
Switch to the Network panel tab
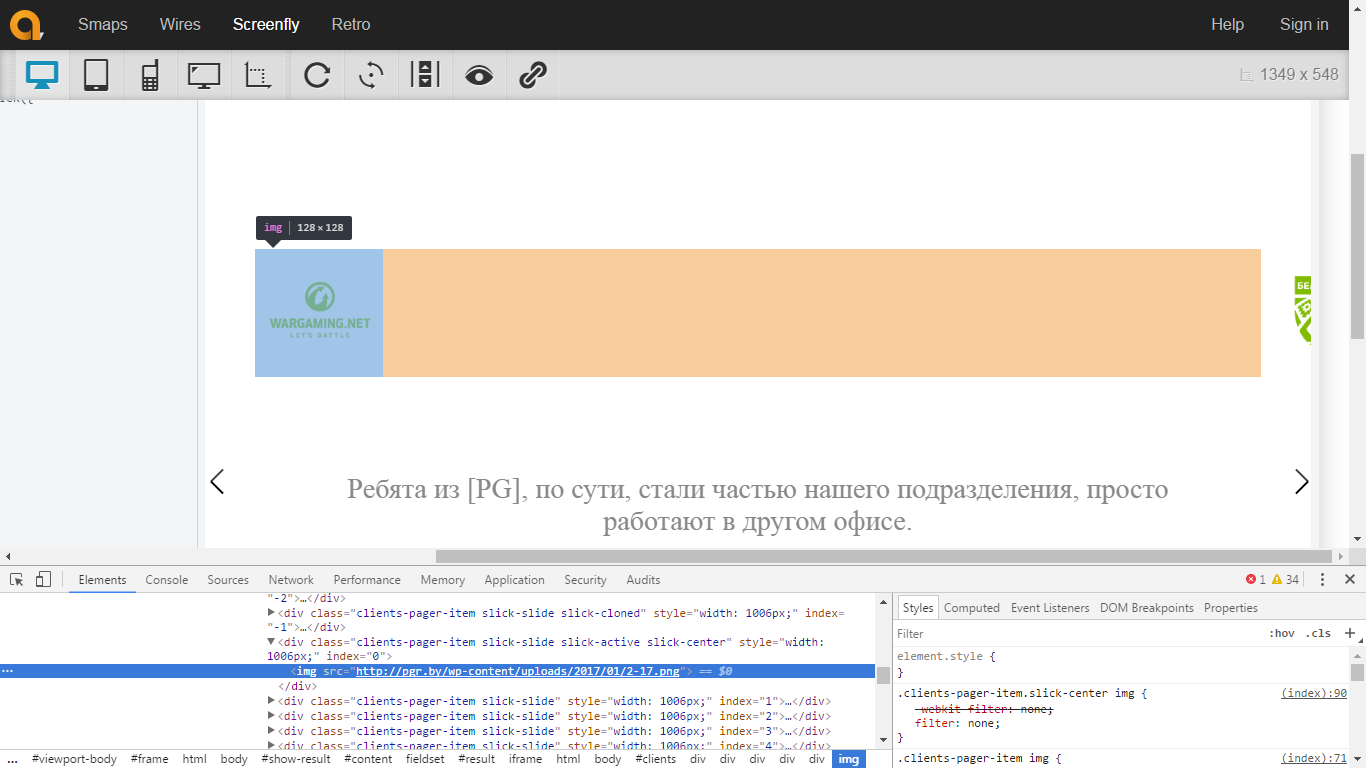(291, 580)
